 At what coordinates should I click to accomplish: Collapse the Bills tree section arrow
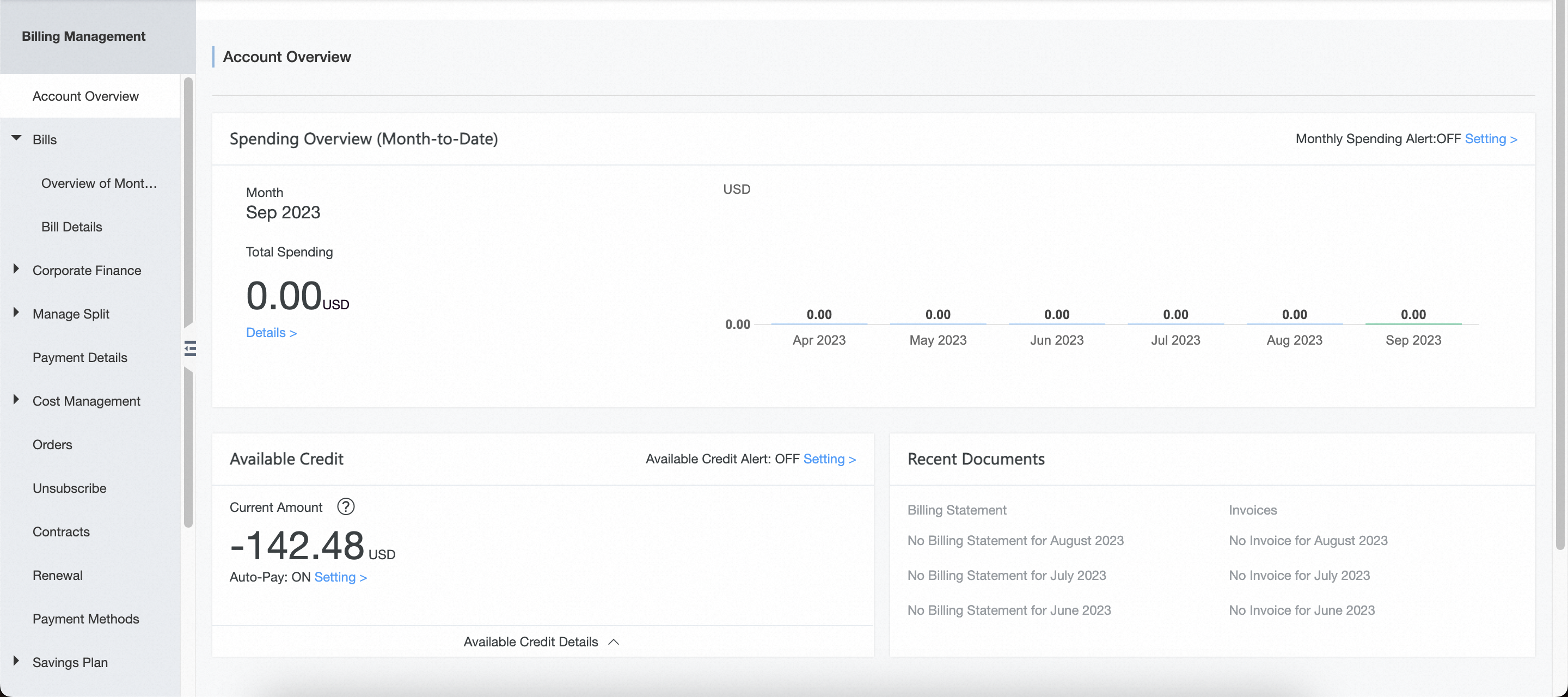16,138
